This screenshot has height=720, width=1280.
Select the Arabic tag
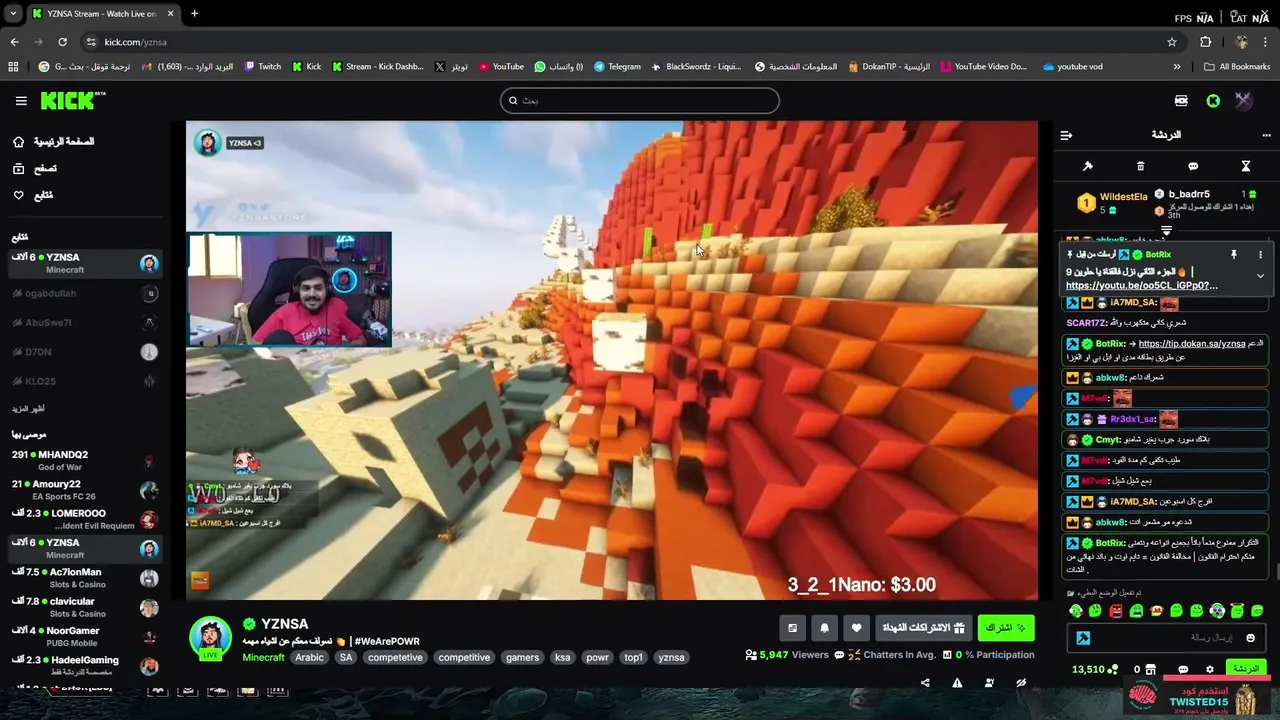pos(309,658)
